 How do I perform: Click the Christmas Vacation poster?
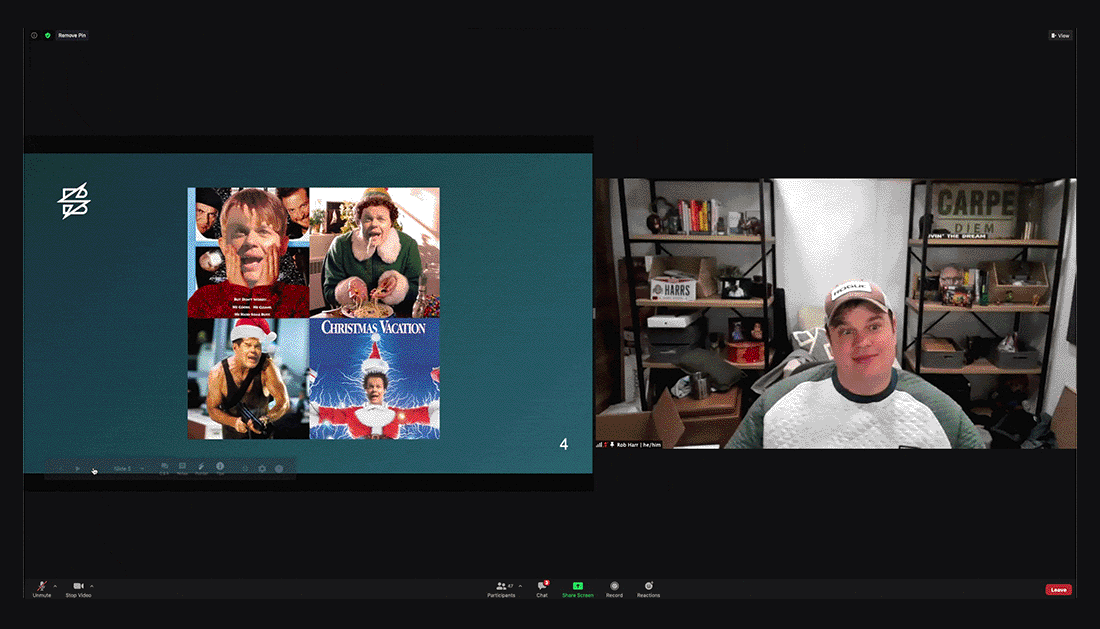click(375, 379)
